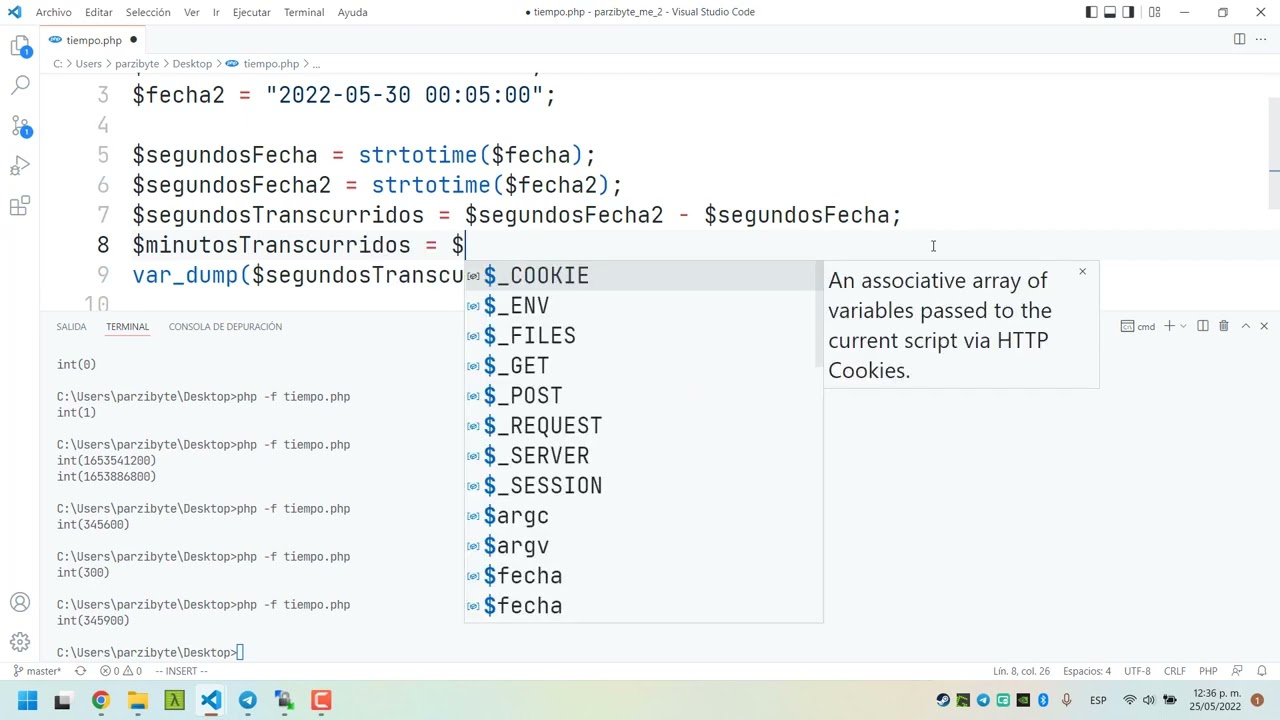Open the Archivo menu
Image resolution: width=1280 pixels, height=720 pixels.
click(x=53, y=12)
